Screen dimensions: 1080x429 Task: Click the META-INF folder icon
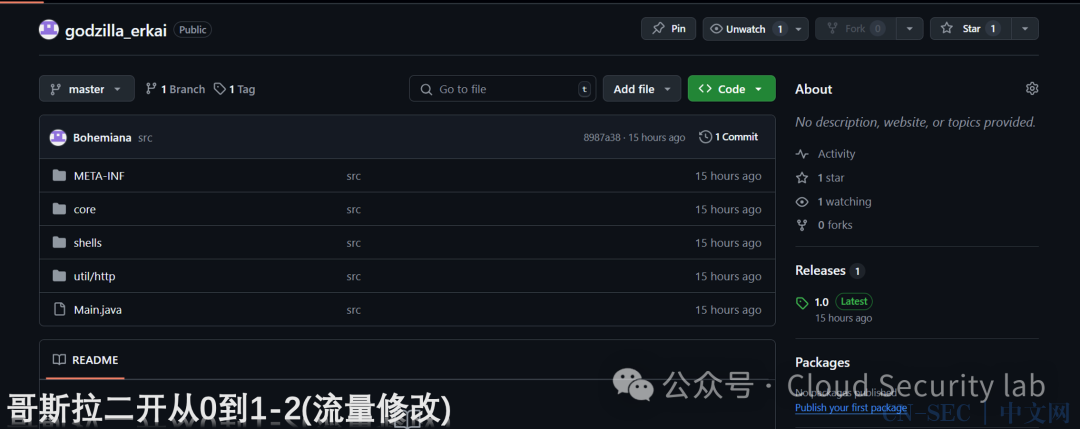(59, 176)
